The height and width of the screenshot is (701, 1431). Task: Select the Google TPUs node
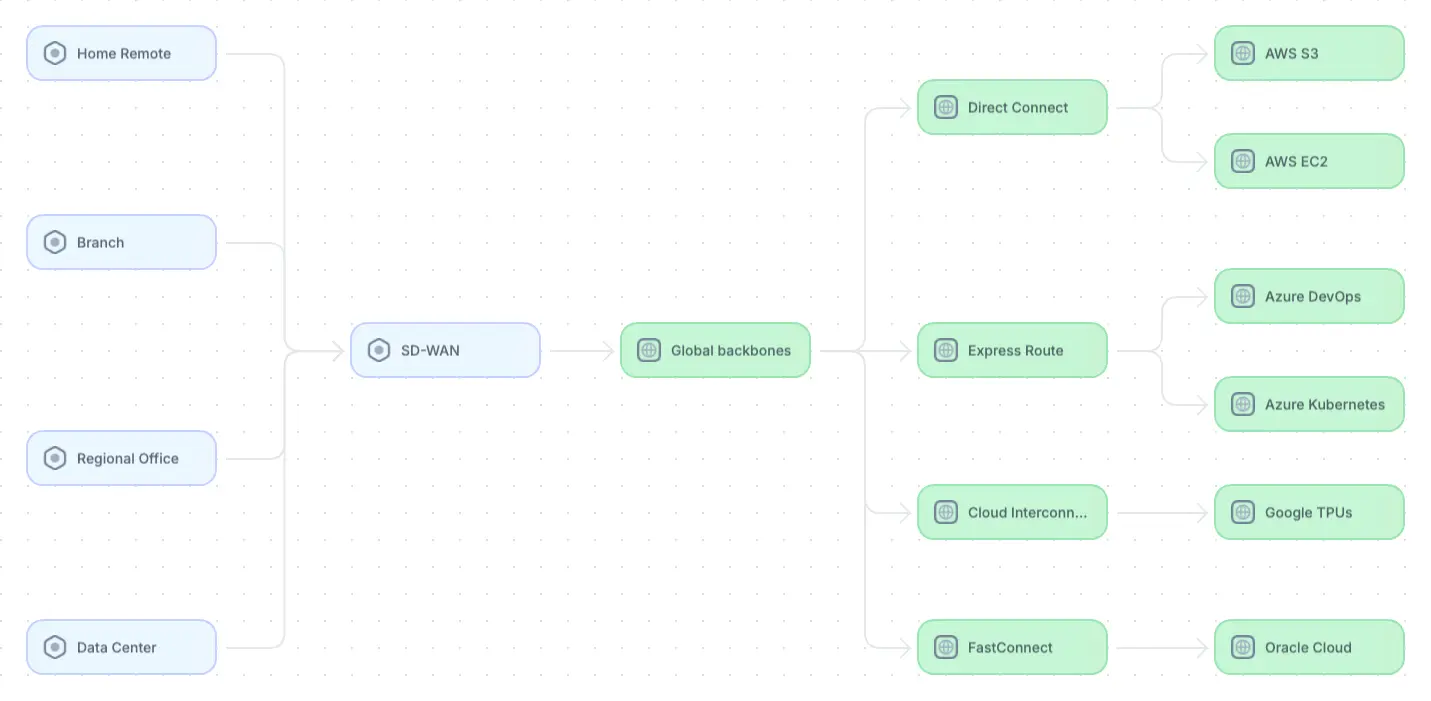coord(1309,512)
